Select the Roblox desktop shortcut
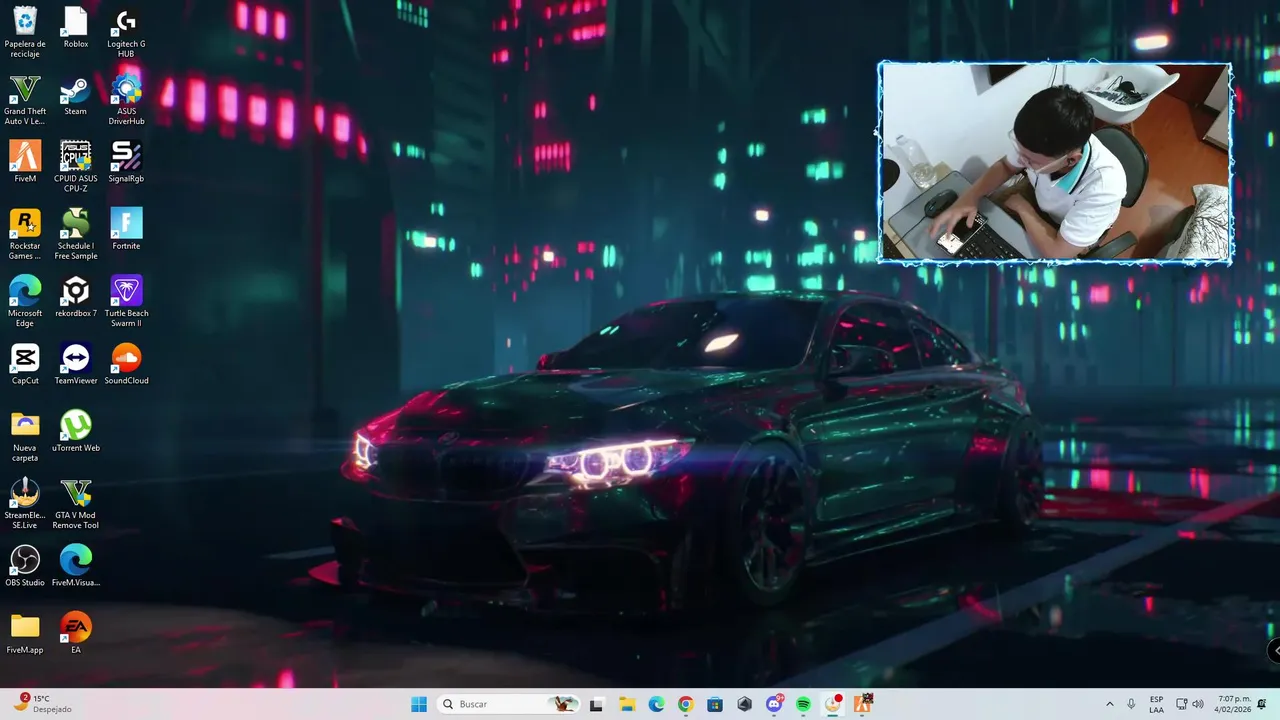 (76, 27)
